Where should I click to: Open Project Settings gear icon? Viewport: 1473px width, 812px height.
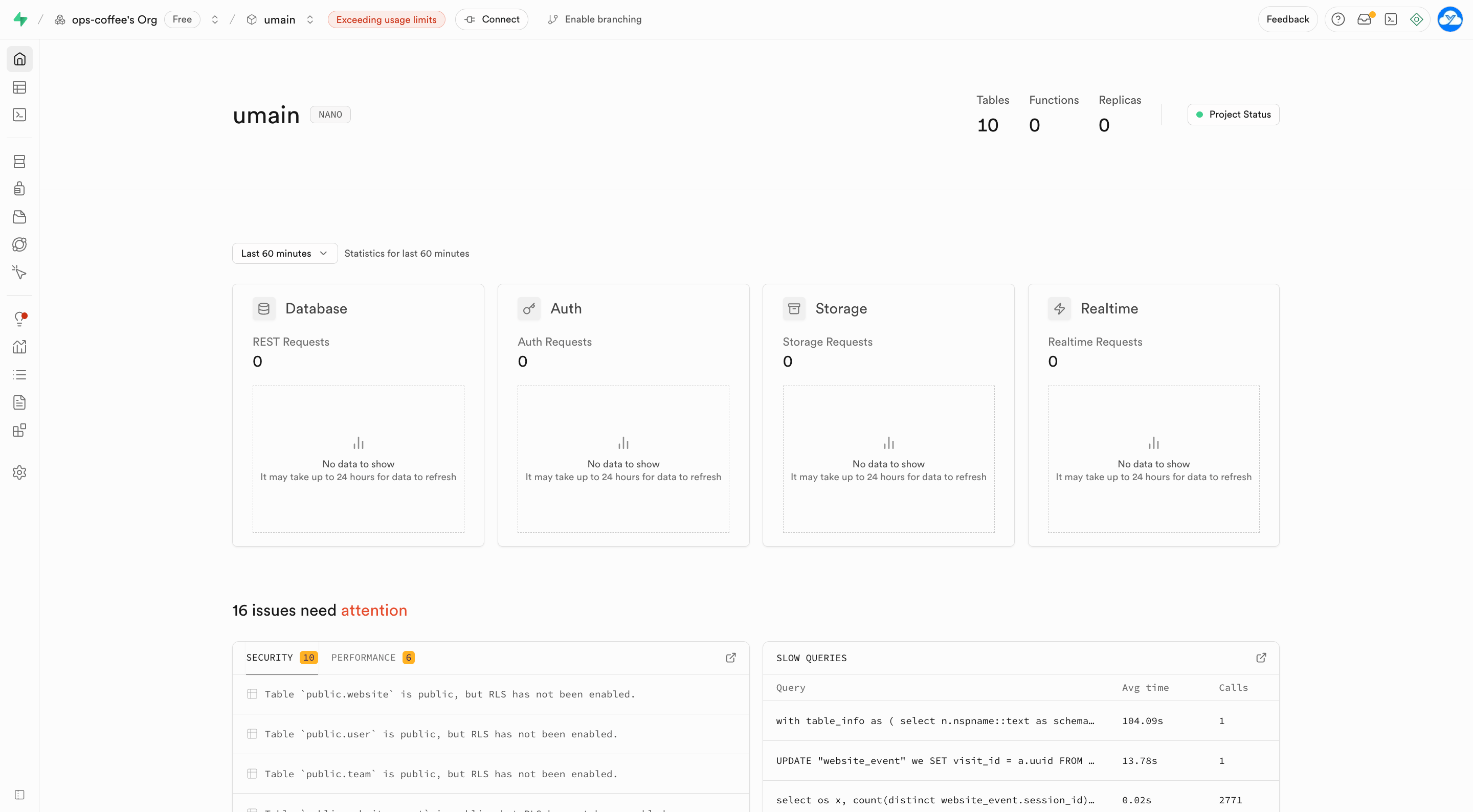(19, 472)
